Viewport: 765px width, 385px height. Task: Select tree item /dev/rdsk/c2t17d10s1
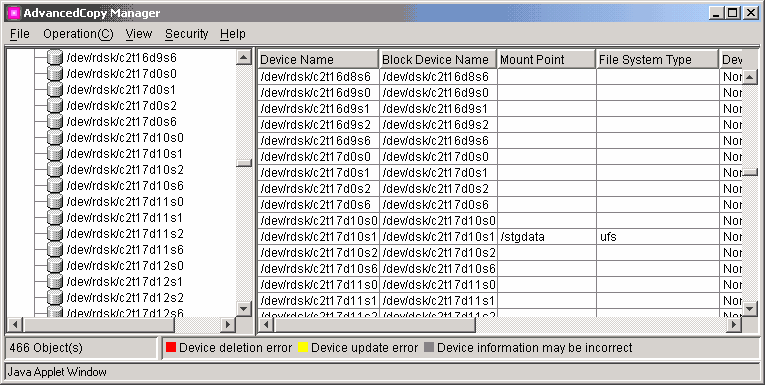click(124, 154)
